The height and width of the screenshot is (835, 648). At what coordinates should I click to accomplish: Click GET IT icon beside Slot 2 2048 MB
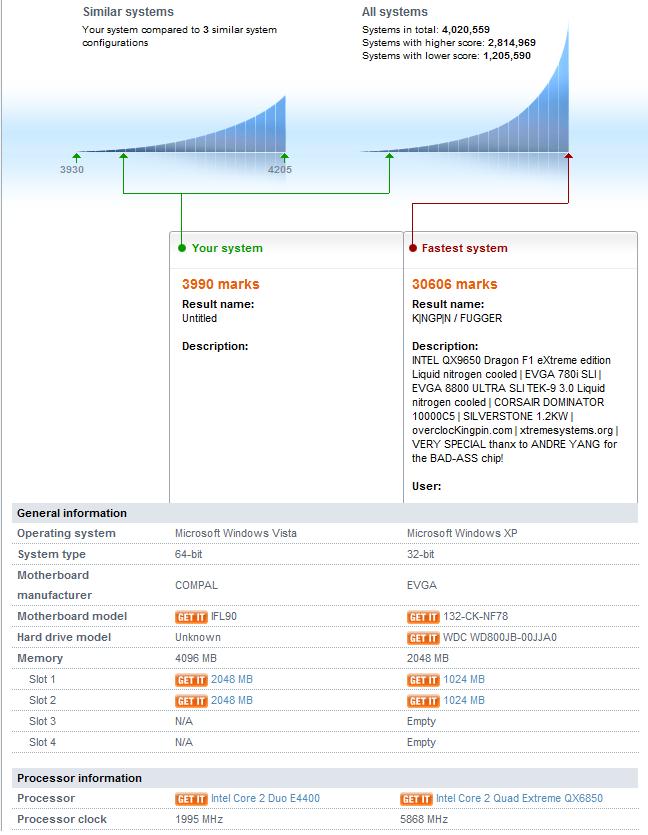click(x=191, y=701)
